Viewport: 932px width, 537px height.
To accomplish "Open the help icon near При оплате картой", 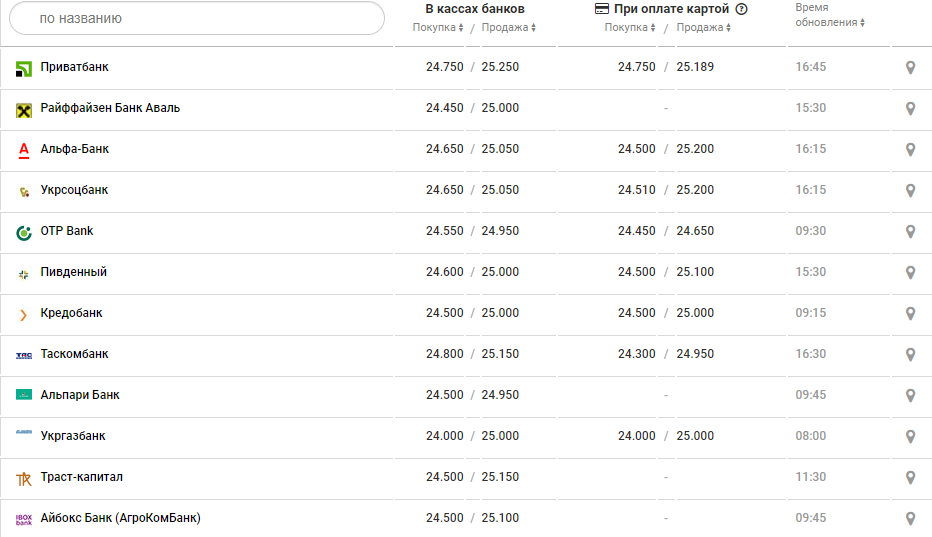I will 741,9.
